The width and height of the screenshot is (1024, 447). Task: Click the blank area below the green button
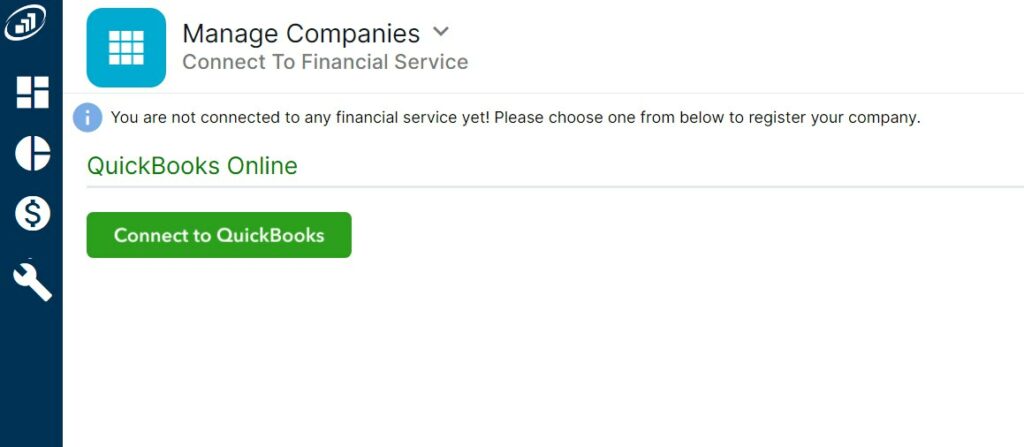tap(543, 353)
